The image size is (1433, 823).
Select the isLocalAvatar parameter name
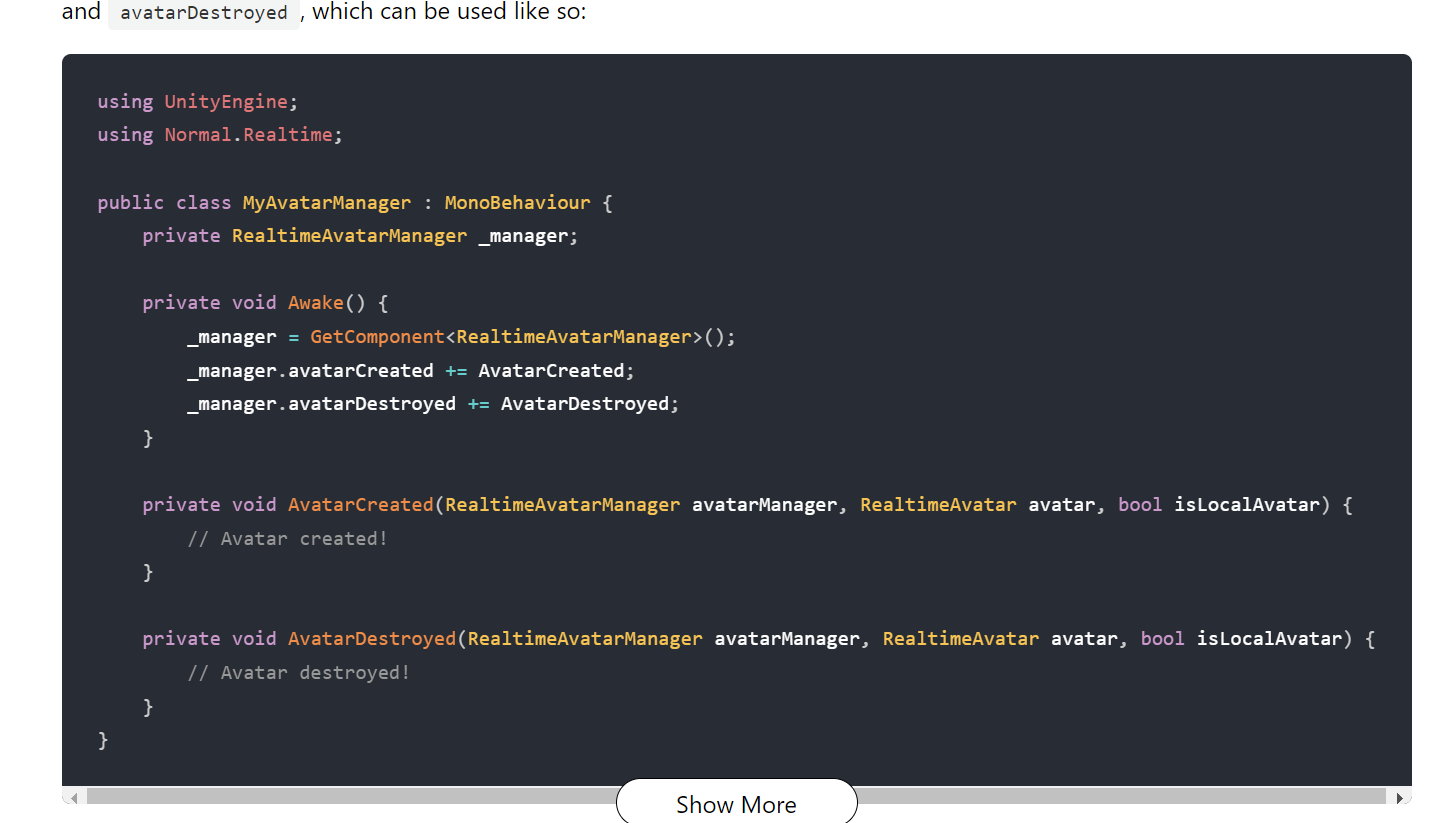pos(1246,504)
